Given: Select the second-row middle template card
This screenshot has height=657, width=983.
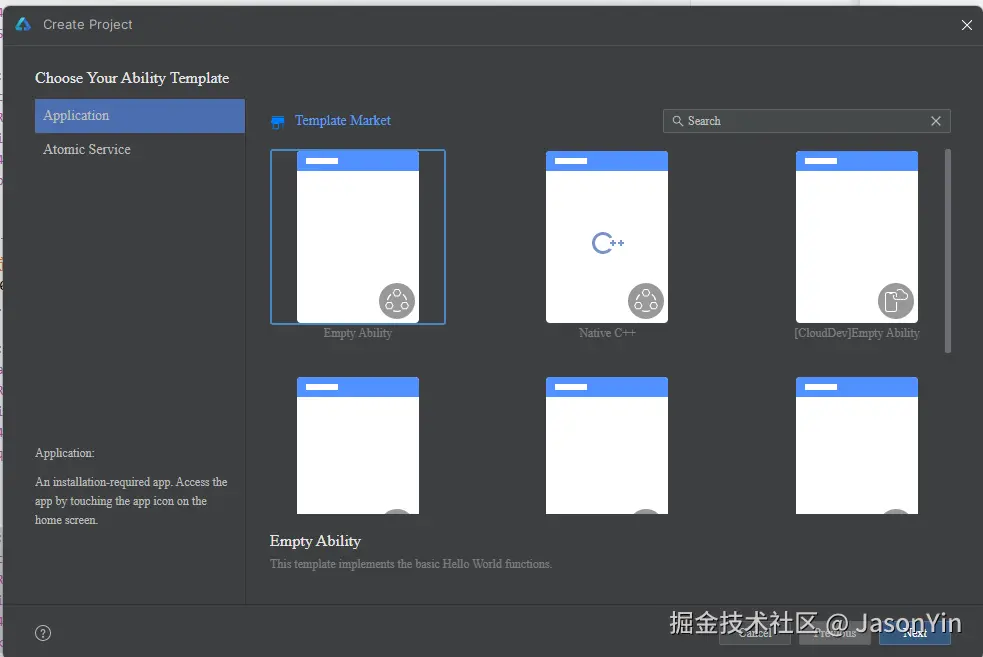Looking at the screenshot, I should [607, 446].
